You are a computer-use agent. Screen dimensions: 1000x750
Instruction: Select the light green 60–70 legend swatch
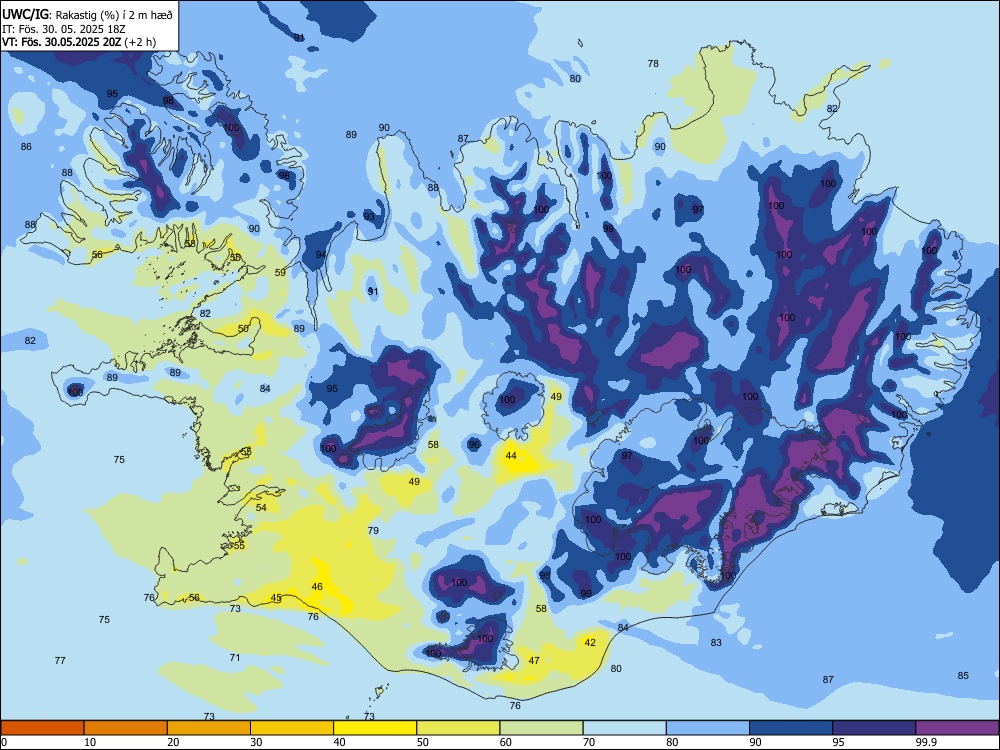(x=541, y=728)
